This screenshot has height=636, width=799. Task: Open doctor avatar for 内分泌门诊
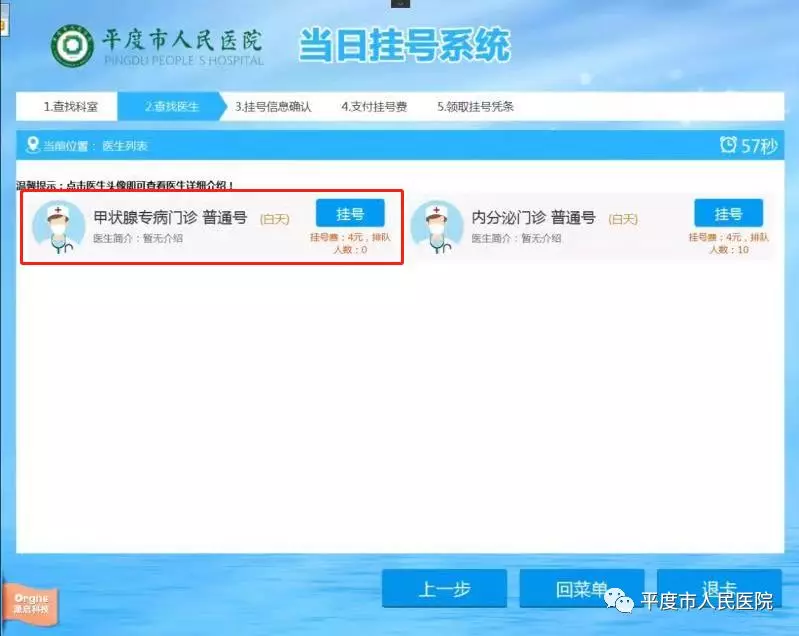pyautogui.click(x=436, y=228)
